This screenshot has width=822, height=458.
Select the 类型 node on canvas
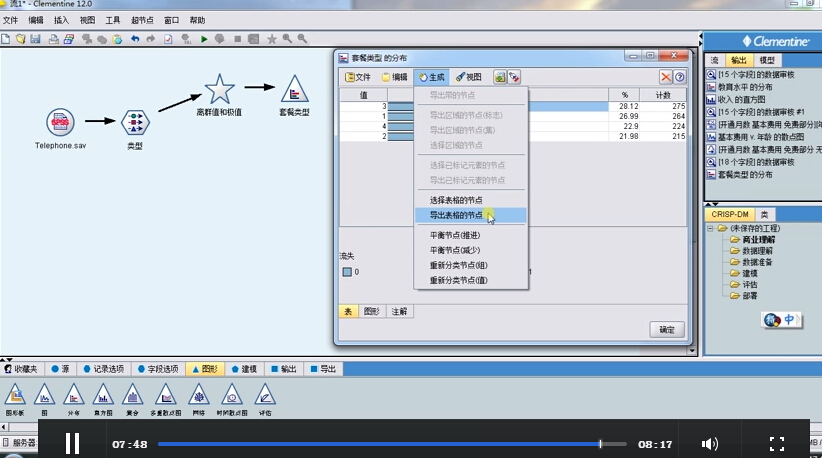point(134,123)
